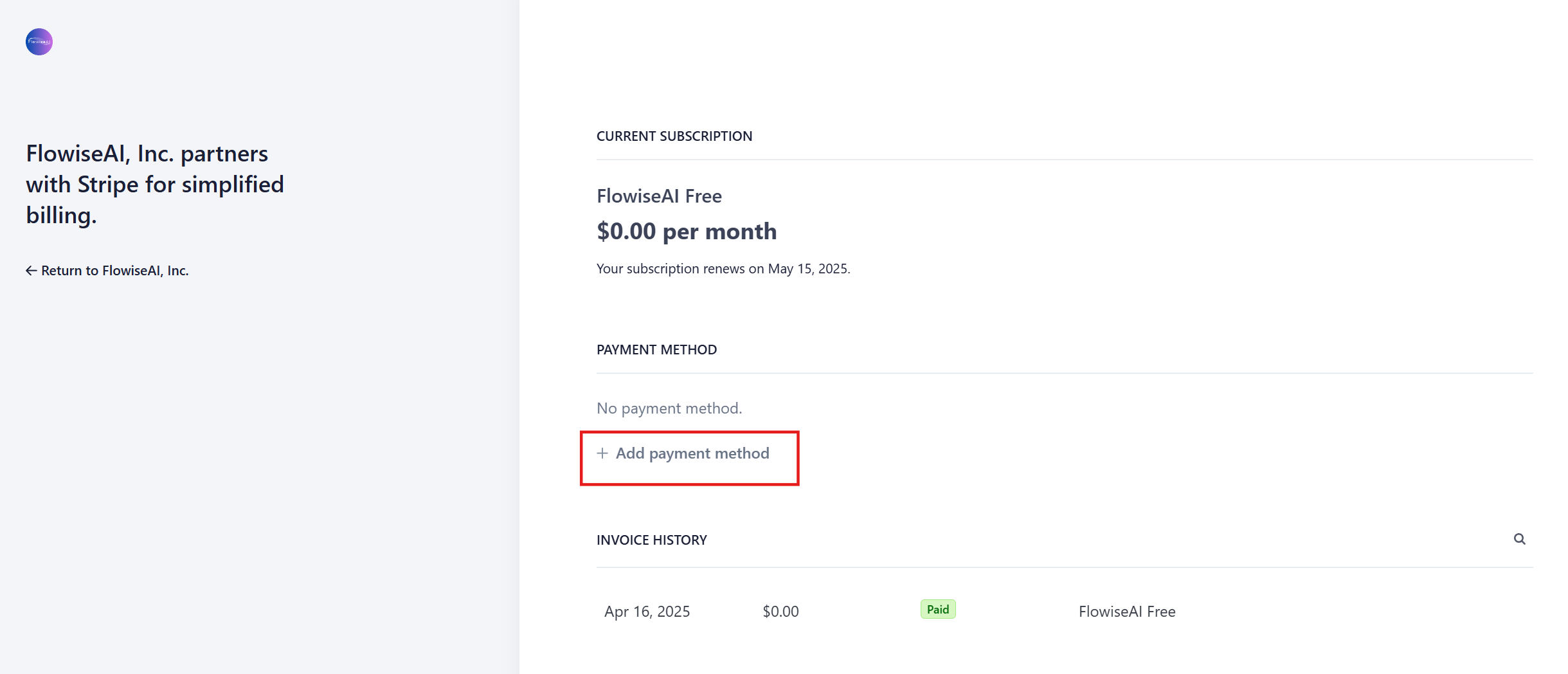The image size is (1568, 674).
Task: Click the Stripe partnership headline text
Action: pyautogui.click(x=154, y=185)
